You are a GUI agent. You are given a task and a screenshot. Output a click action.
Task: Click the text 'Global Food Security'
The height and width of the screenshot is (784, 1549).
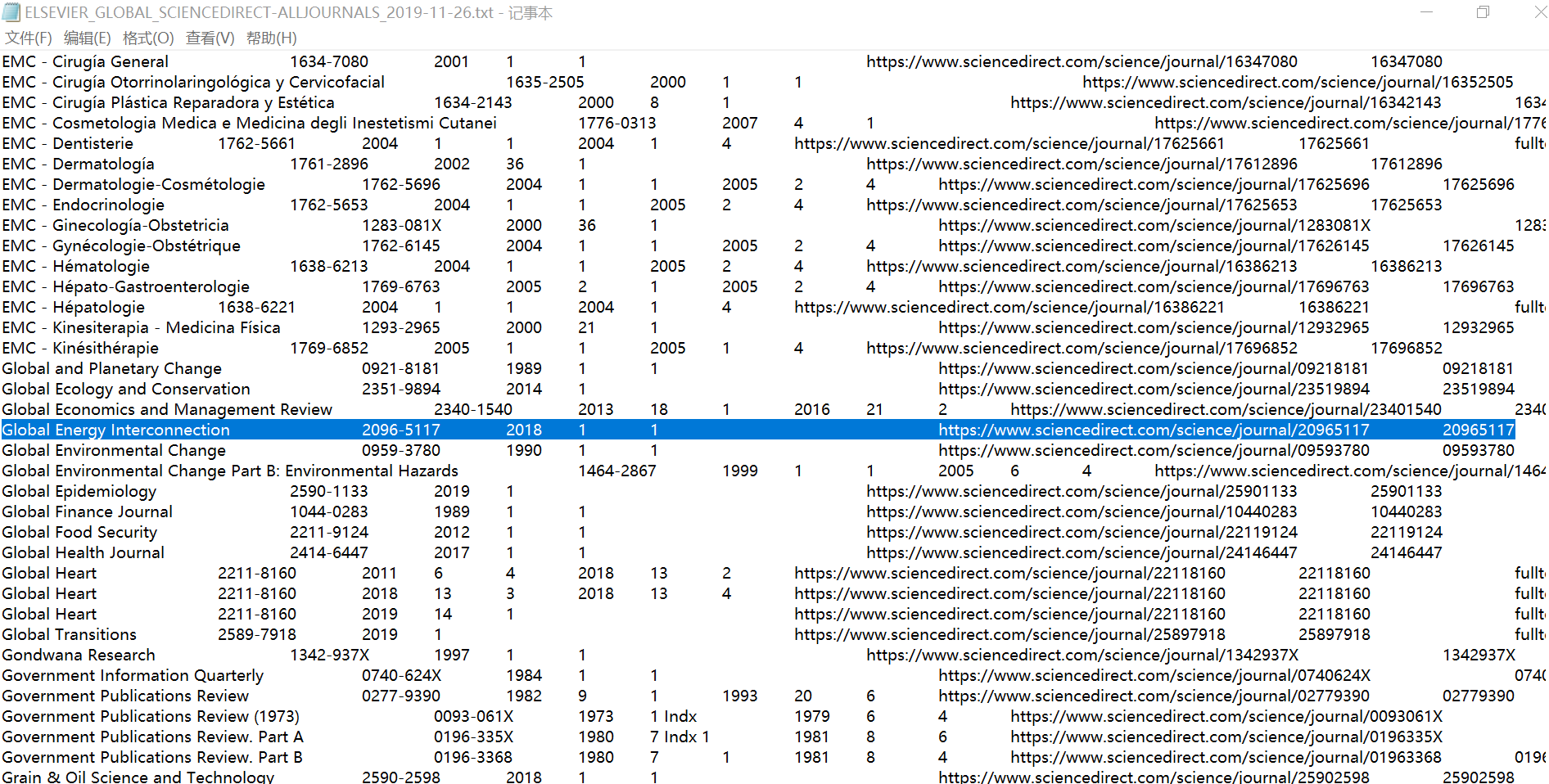(79, 532)
